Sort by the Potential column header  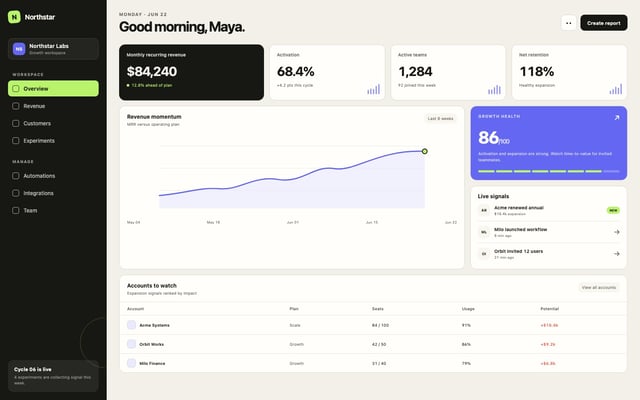pos(549,309)
